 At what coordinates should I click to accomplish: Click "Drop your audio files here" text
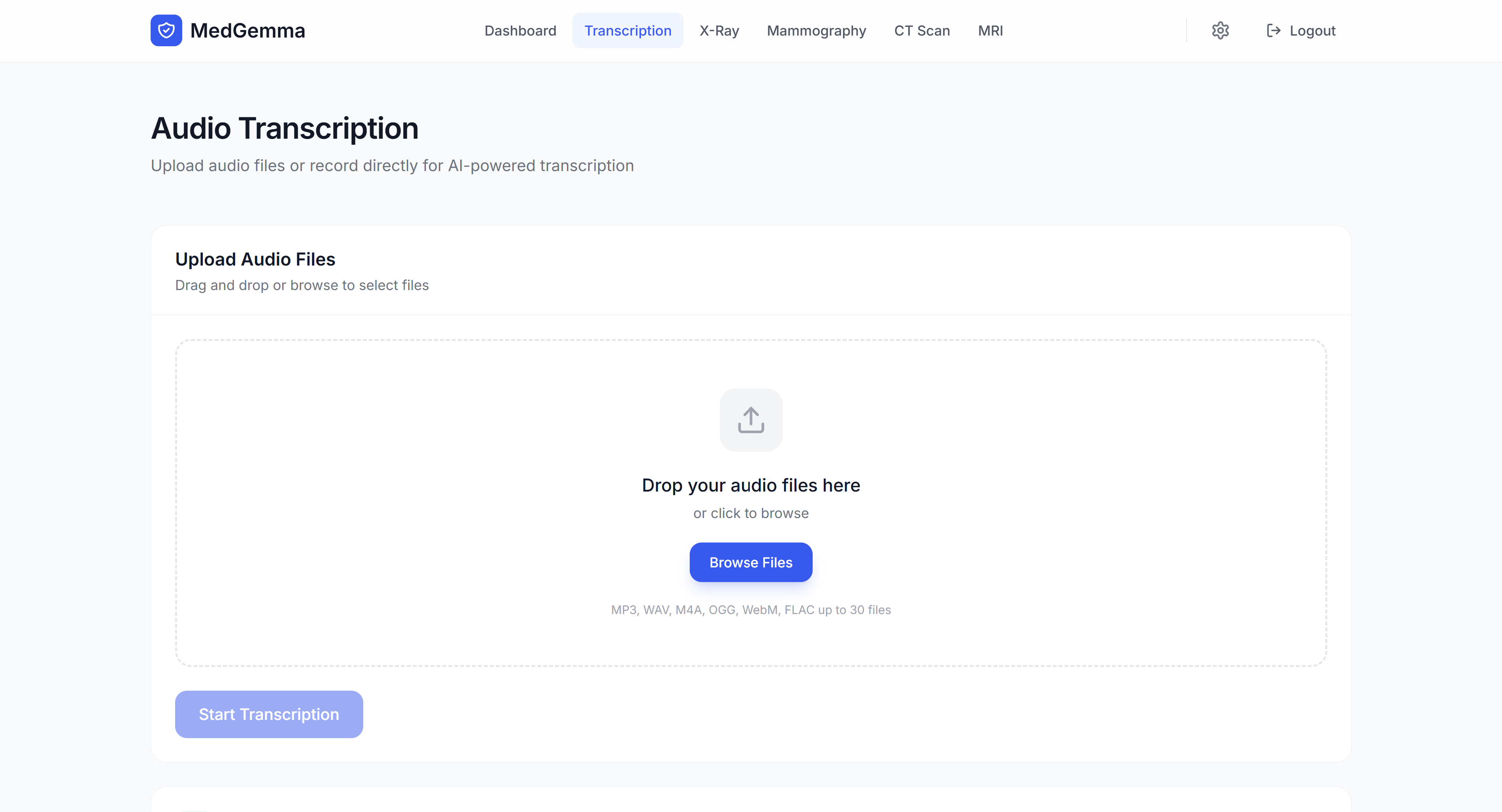(751, 485)
